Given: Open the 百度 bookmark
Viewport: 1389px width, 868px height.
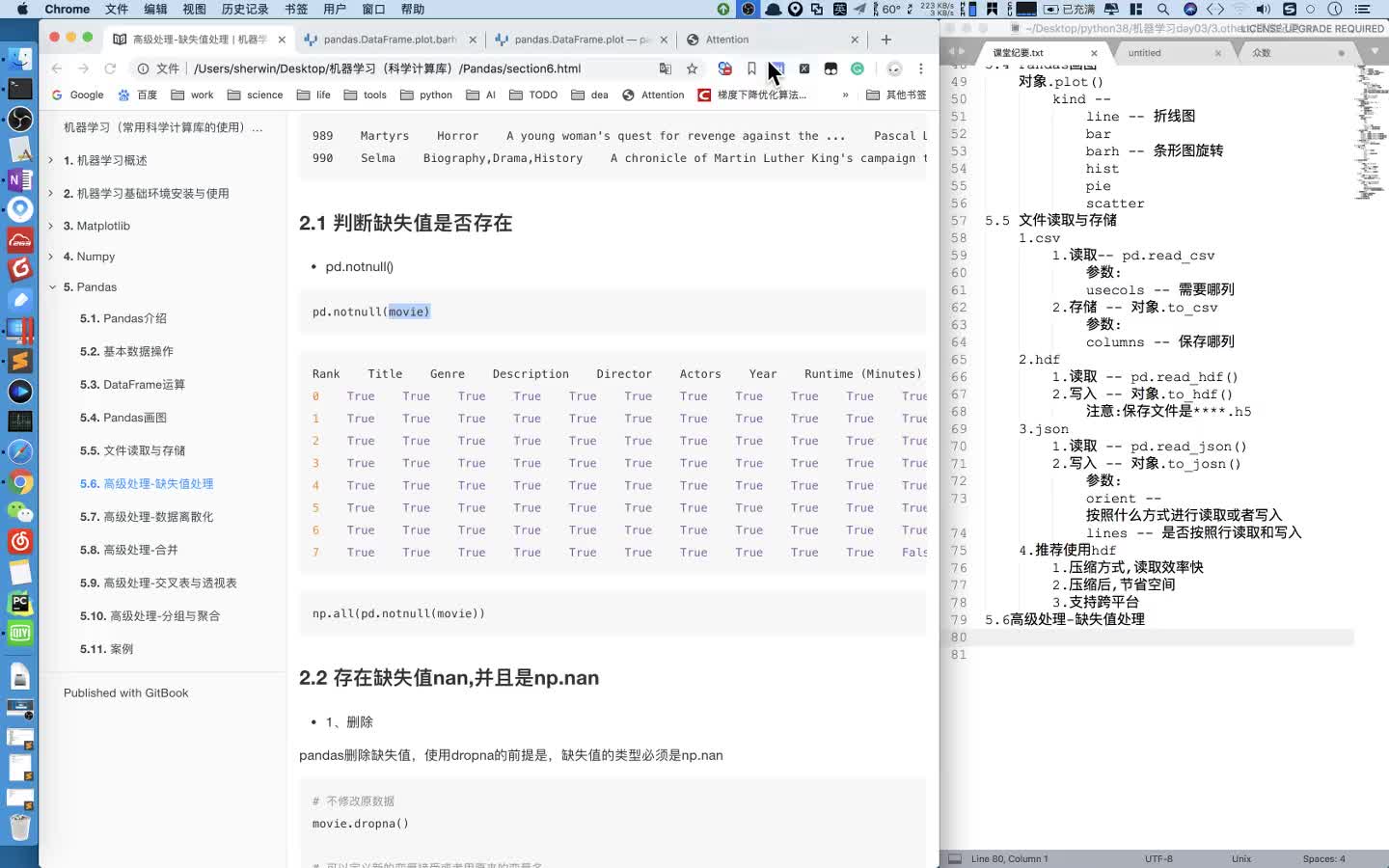Looking at the screenshot, I should click(x=138, y=95).
